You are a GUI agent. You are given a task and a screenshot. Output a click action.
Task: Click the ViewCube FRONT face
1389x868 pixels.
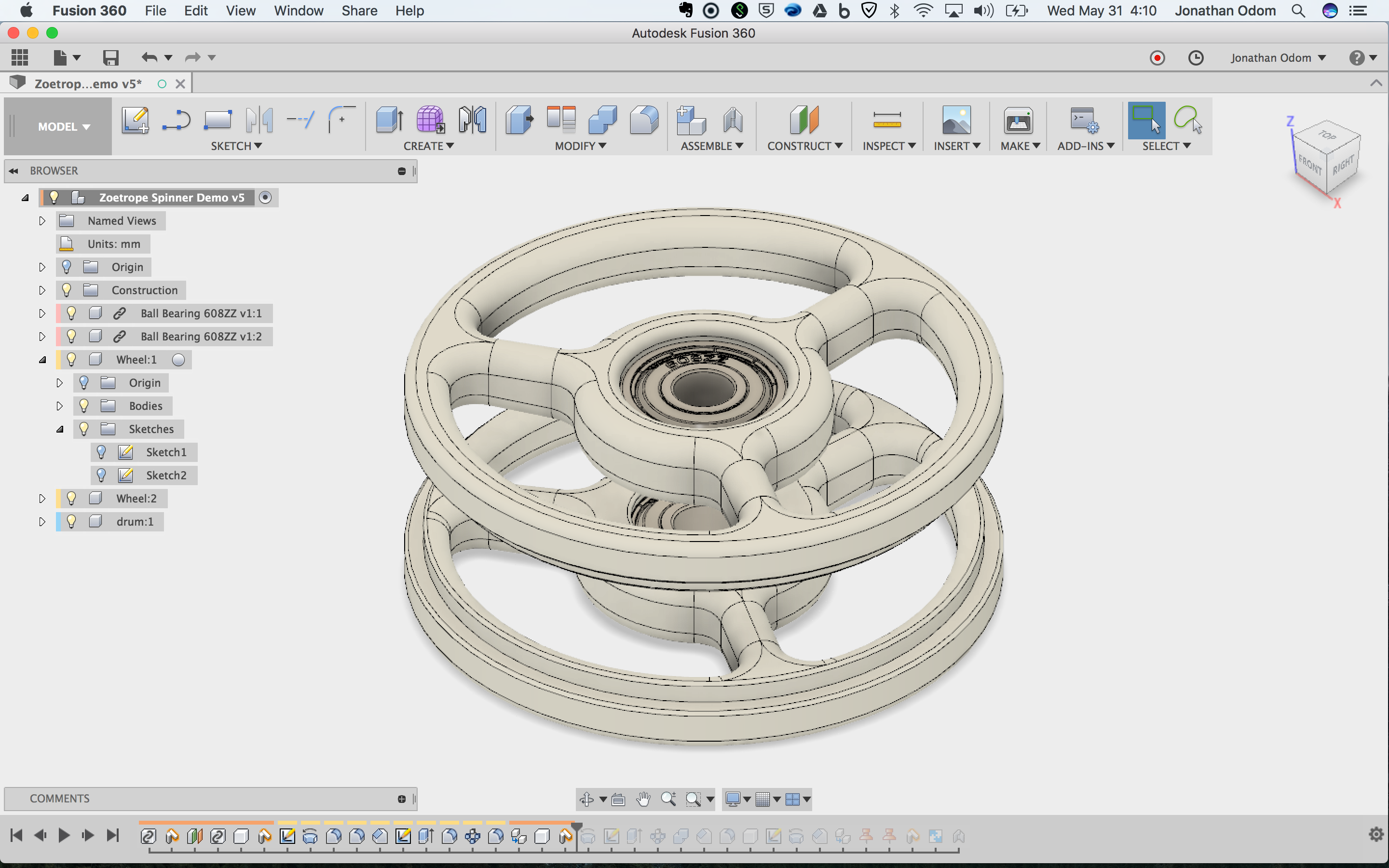tap(1310, 166)
